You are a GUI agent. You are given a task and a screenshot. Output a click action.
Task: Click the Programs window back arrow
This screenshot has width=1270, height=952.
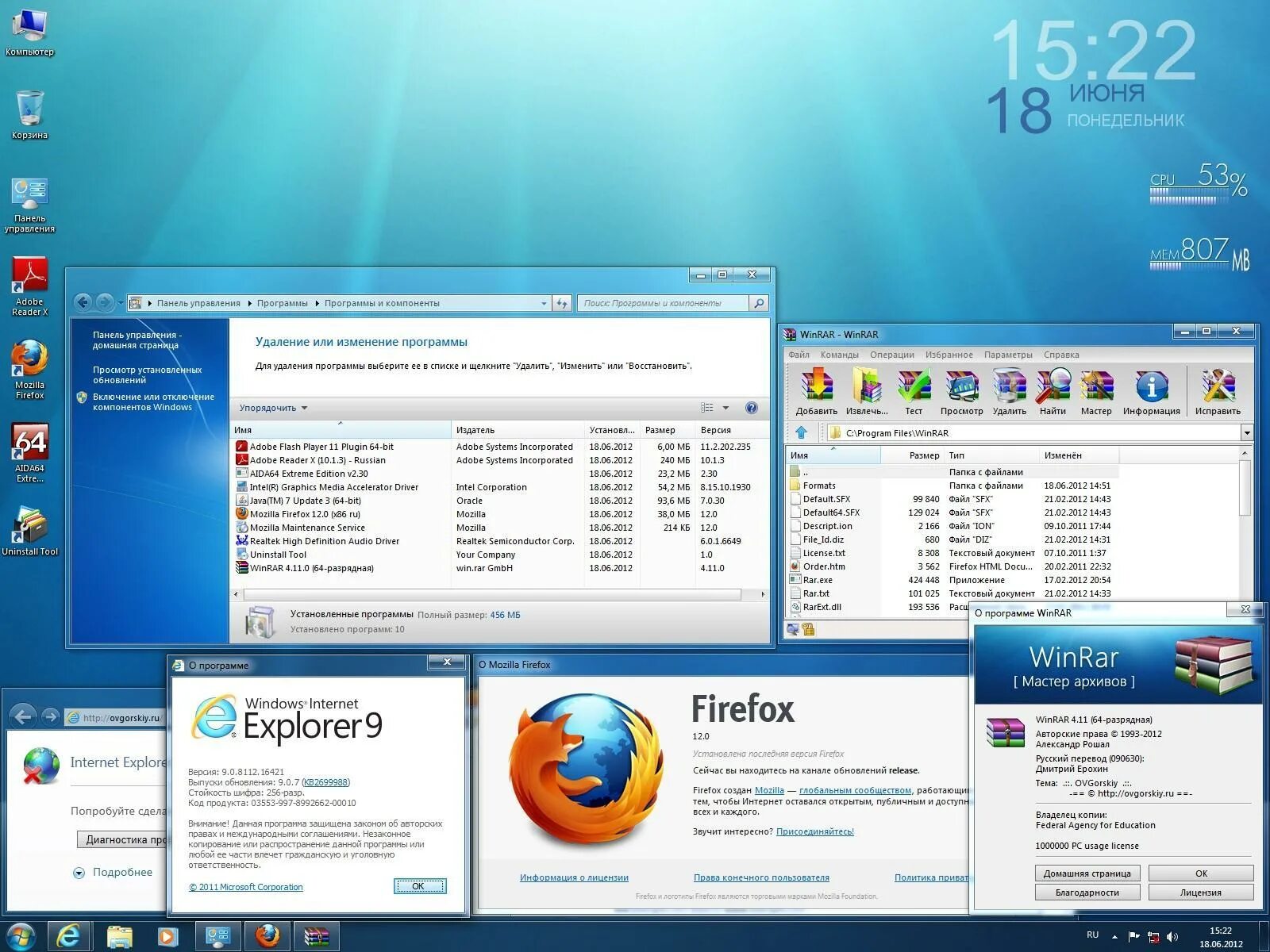click(x=83, y=302)
